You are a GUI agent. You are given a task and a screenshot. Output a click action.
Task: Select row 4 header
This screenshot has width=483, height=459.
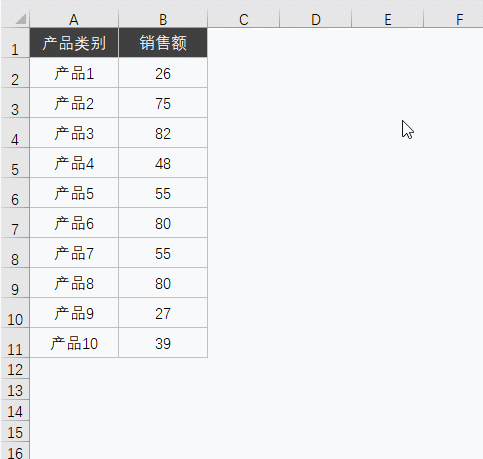(15, 133)
